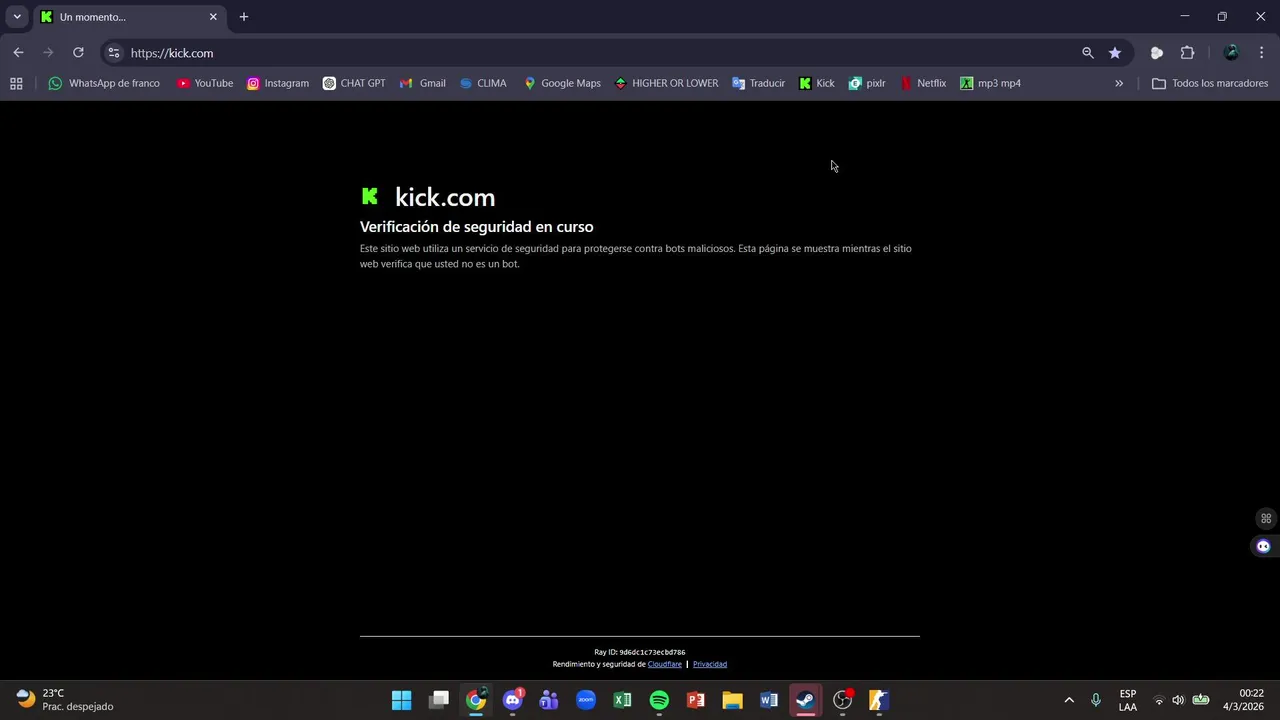This screenshot has width=1280, height=720.
Task: Expand hidden bookmarks with the double chevron
Action: (1119, 83)
